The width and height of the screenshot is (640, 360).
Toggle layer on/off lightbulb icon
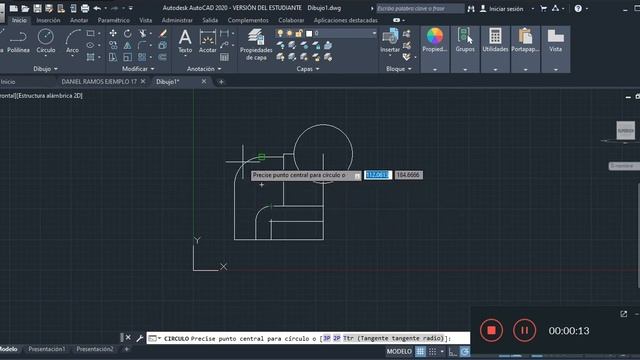(x=280, y=33)
